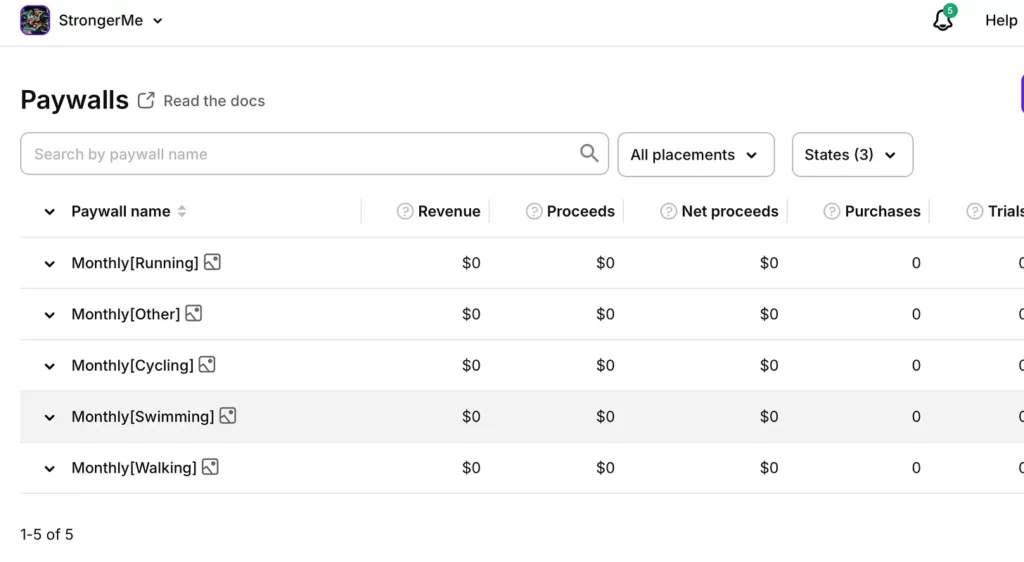Screen dimensions: 1024x562
Task: Click the notifications bell icon
Action: 942,21
